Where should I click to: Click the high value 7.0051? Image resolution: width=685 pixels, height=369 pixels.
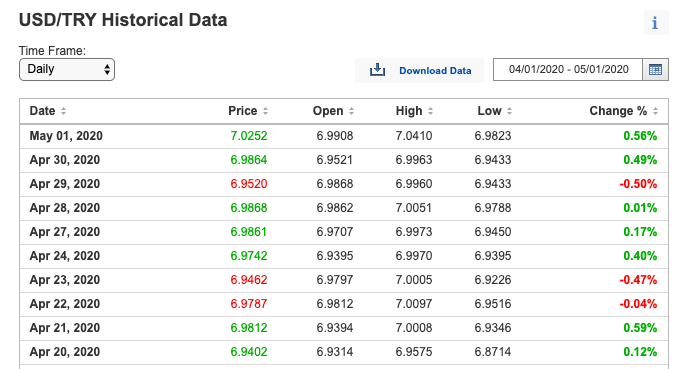[x=414, y=208]
